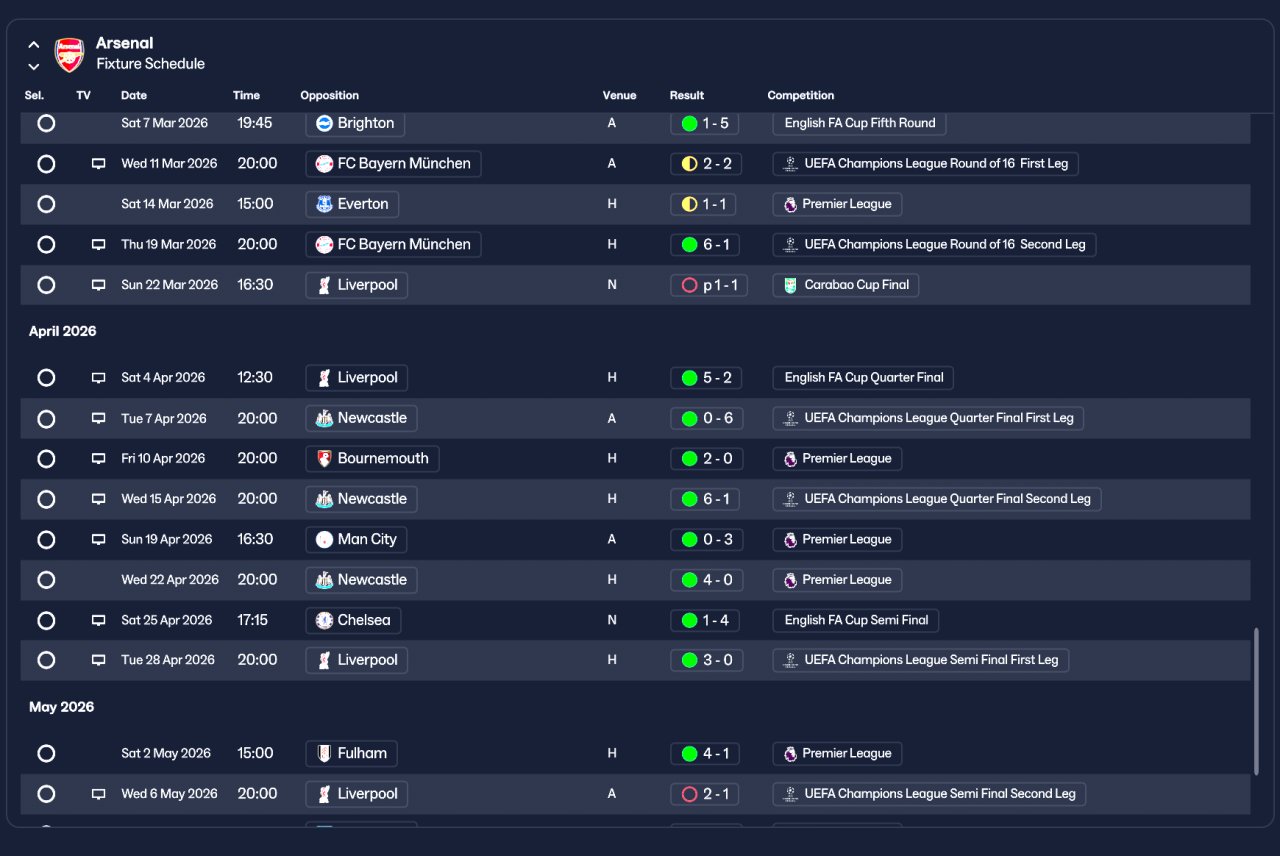The image size is (1280, 856).
Task: Select the radio button for Fri 10 Apr Bournemouth
Action: (46, 459)
